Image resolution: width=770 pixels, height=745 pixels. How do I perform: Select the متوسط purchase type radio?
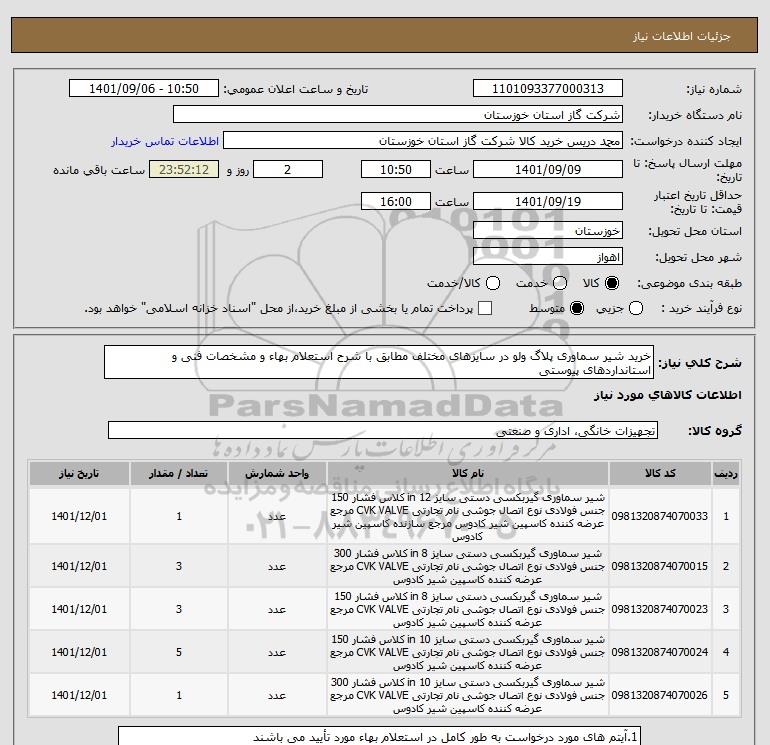577,308
